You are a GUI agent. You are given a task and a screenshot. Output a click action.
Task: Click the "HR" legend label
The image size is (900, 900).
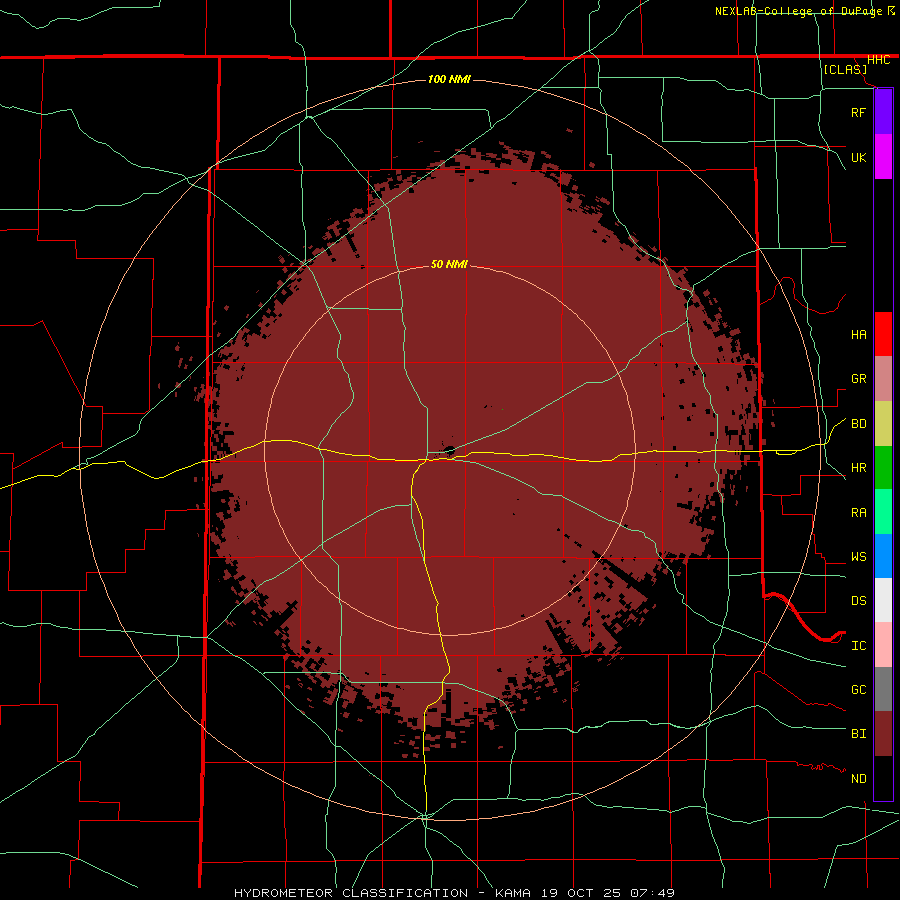coord(858,468)
